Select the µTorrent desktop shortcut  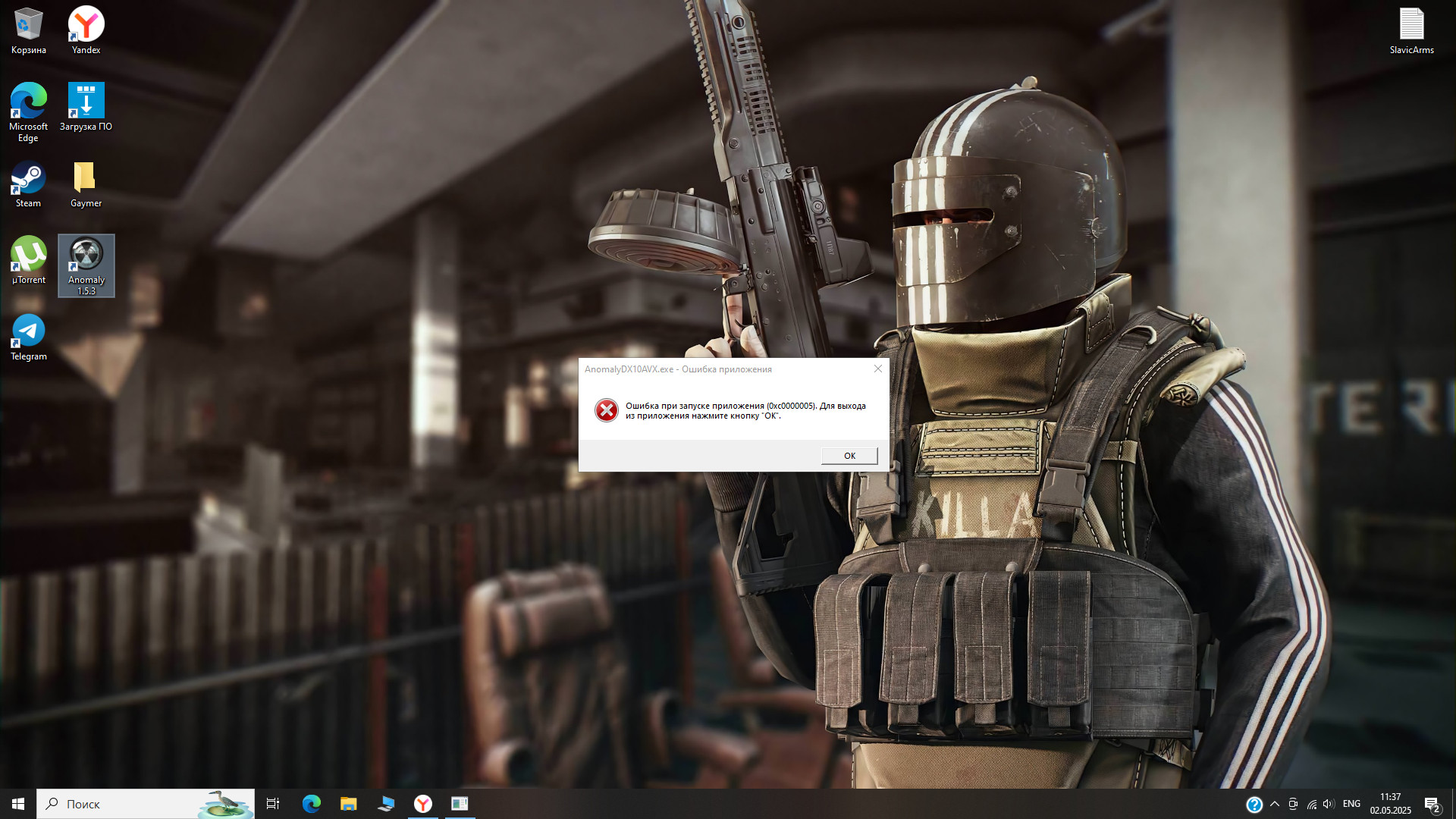(29, 261)
